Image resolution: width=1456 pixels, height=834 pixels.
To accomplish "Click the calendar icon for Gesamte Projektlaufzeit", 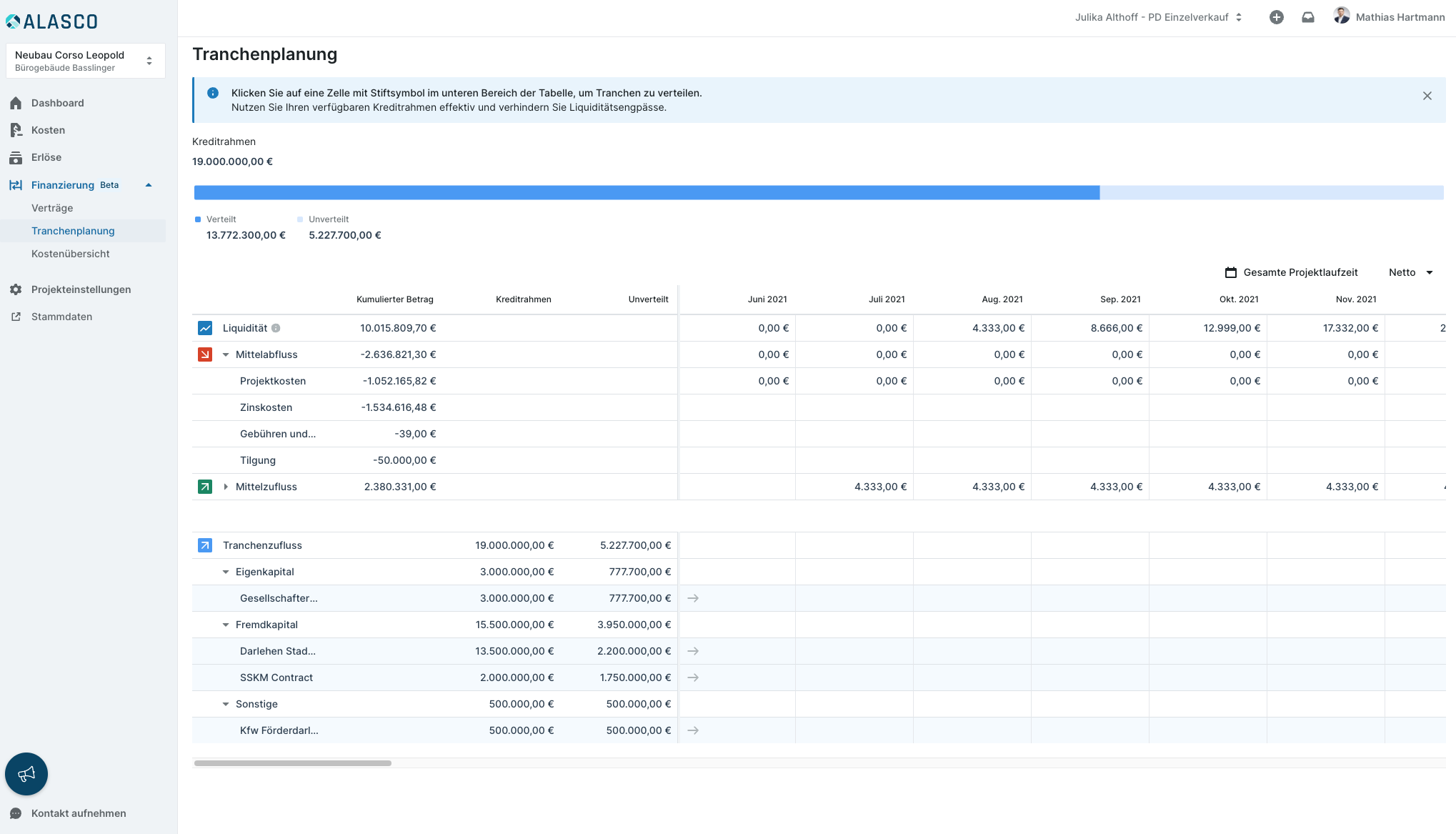I will [1230, 272].
